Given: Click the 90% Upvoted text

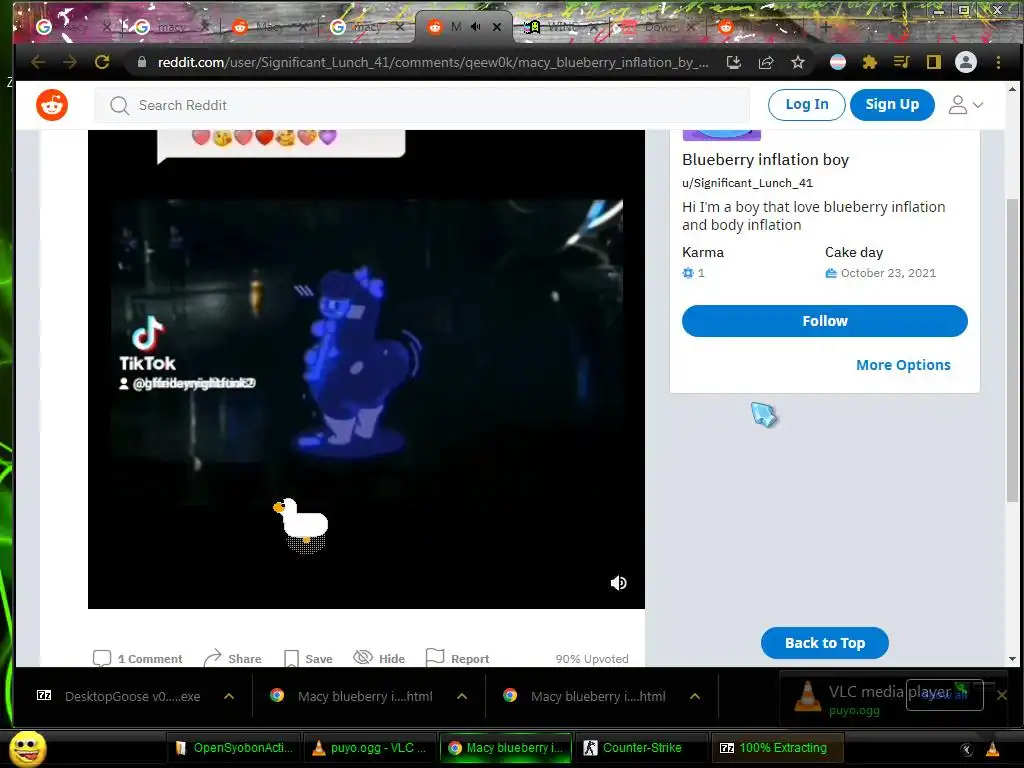Looking at the screenshot, I should (x=592, y=659).
